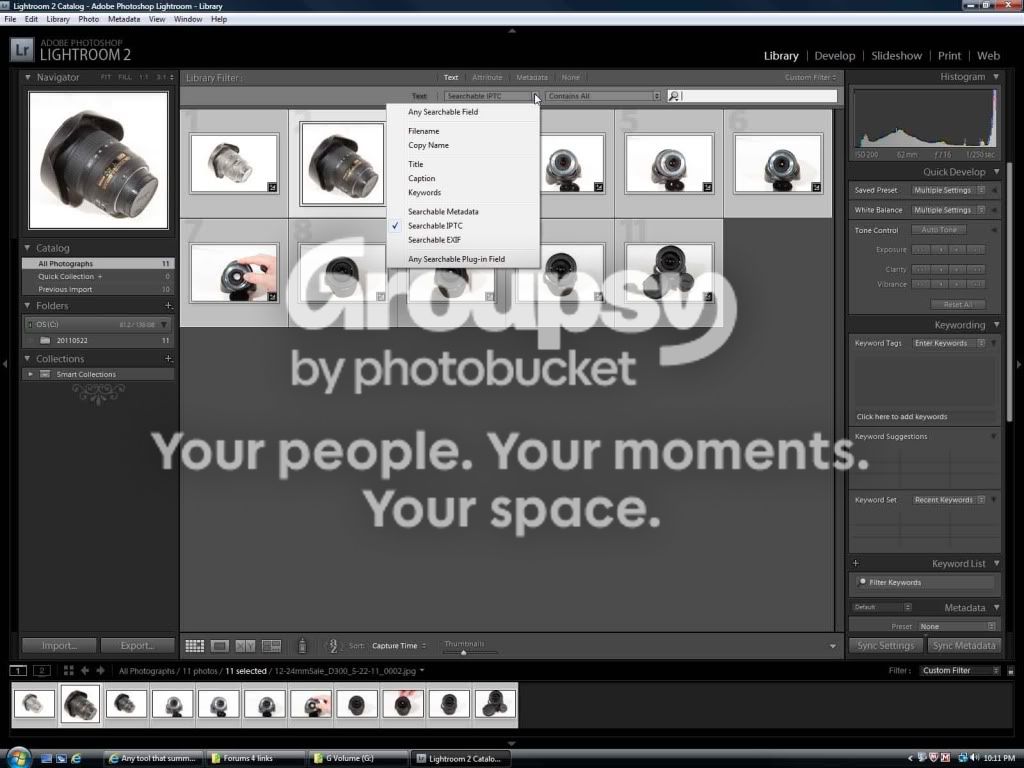This screenshot has width=1024, height=768.
Task: Click the Auto Tone button
Action: point(939,230)
